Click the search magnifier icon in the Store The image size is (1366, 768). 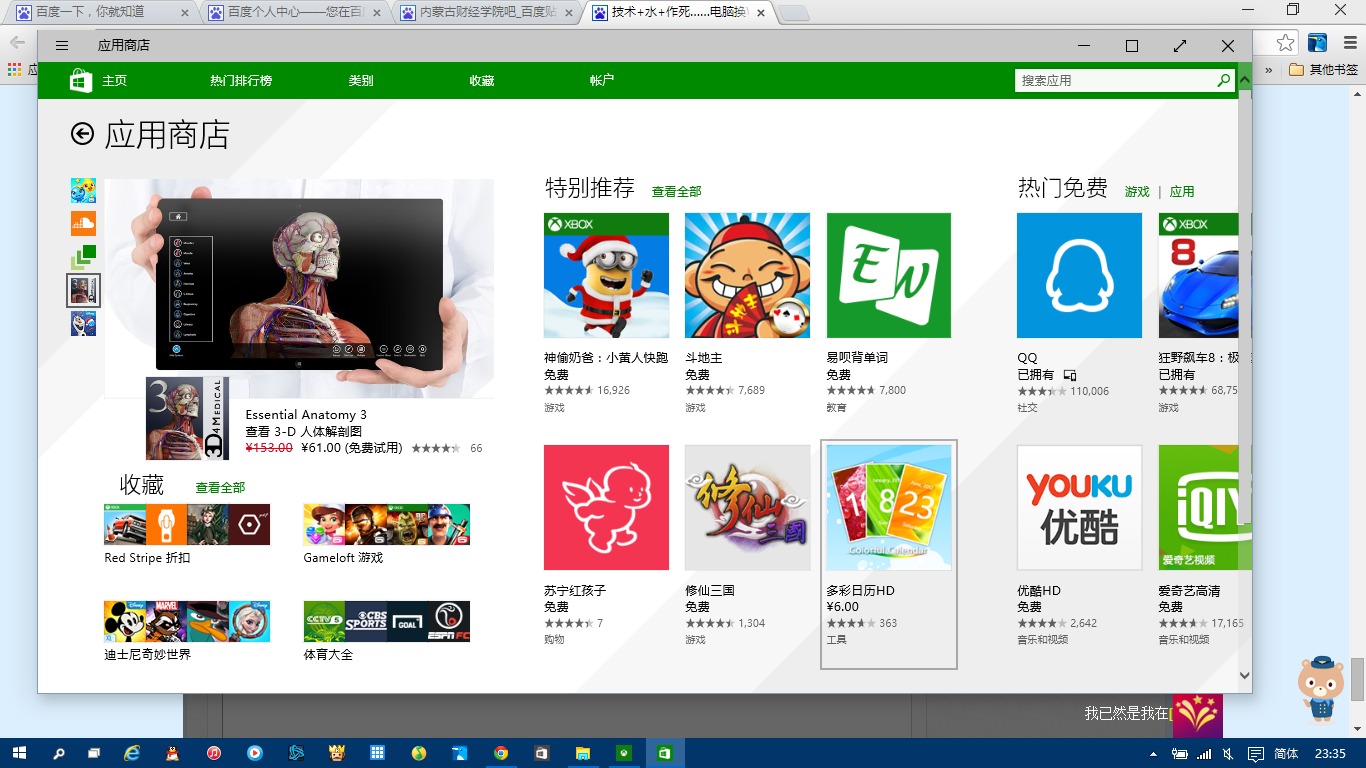coord(1224,80)
